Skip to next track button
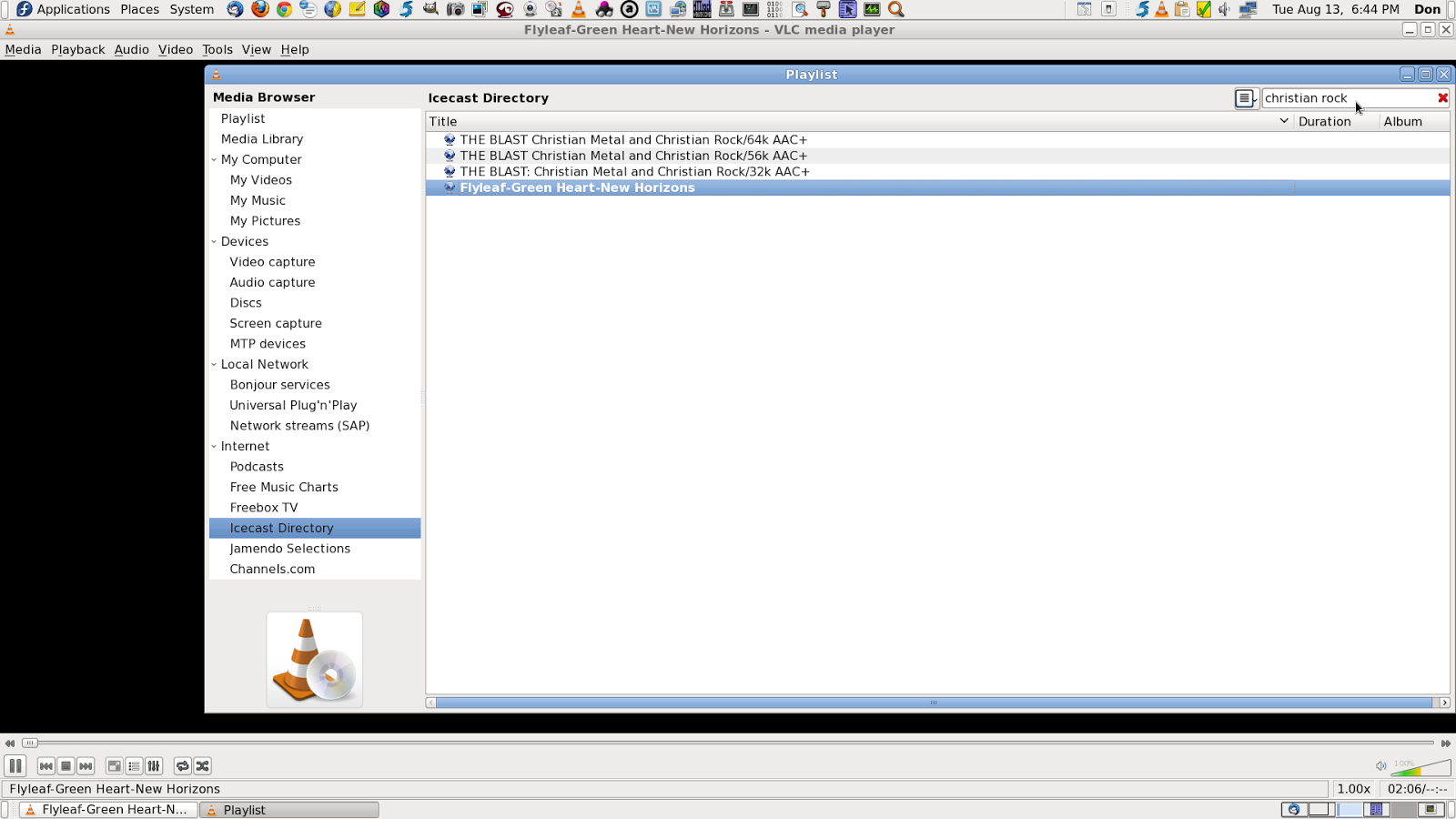This screenshot has height=819, width=1456. pos(86,766)
